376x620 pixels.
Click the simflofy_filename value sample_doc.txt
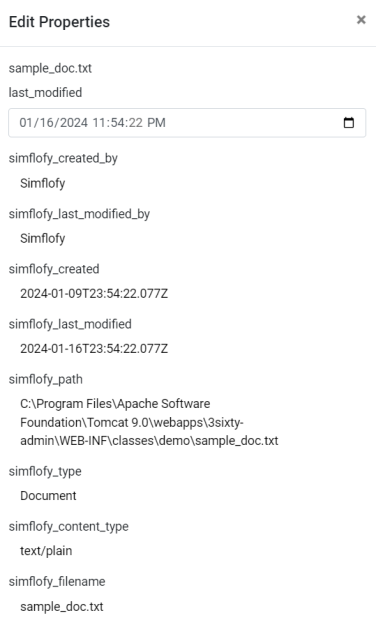[x=62, y=607]
